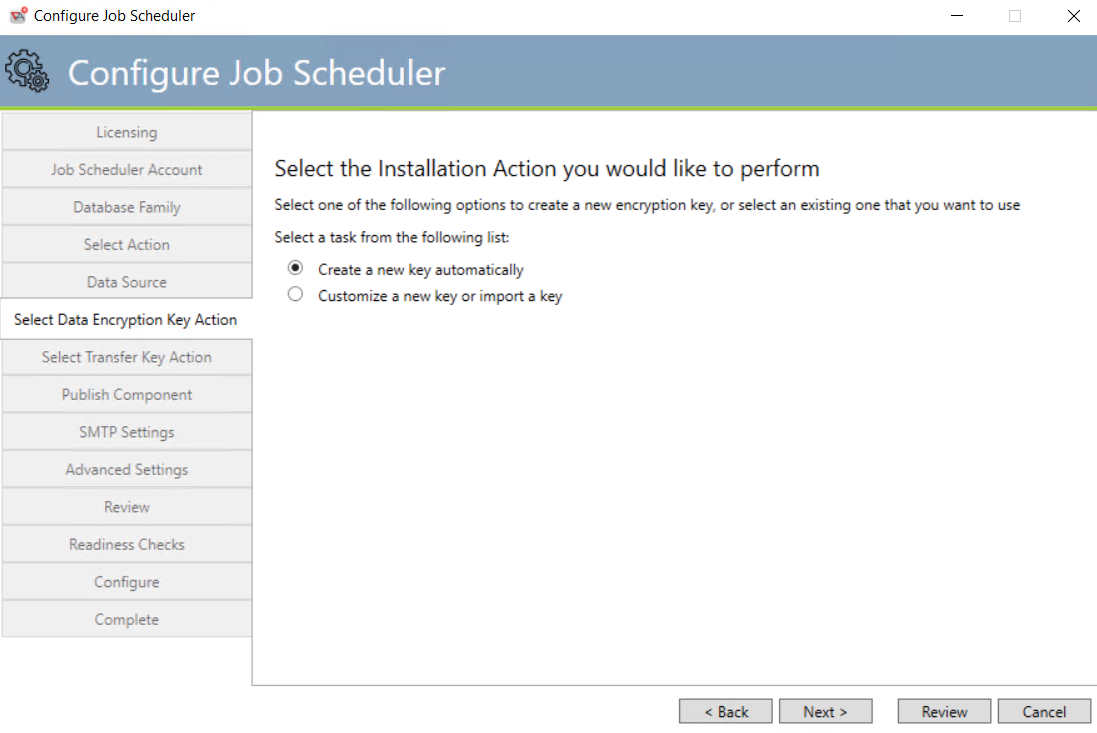Image resolution: width=1097 pixels, height=733 pixels.
Task: Click the Next button
Action: [x=826, y=711]
